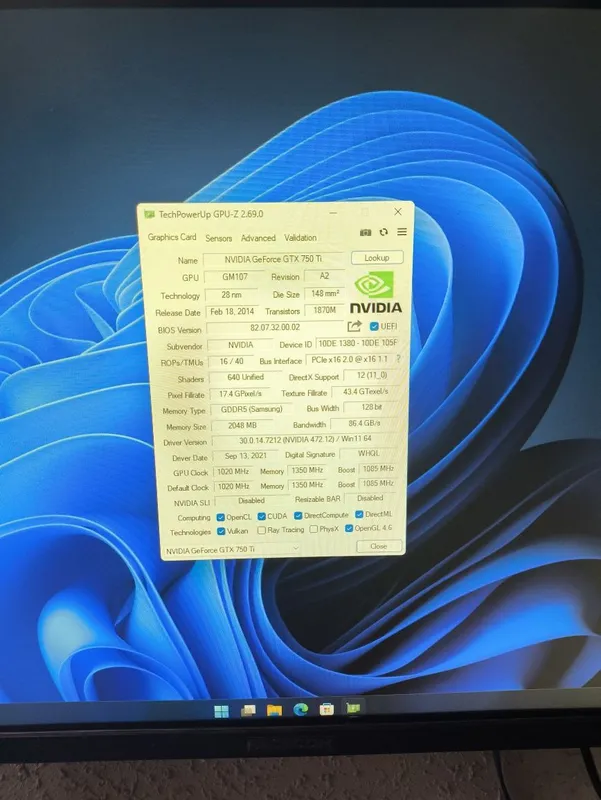
Task: Click the Default Clock value 1020 MHz
Action: [x=234, y=487]
